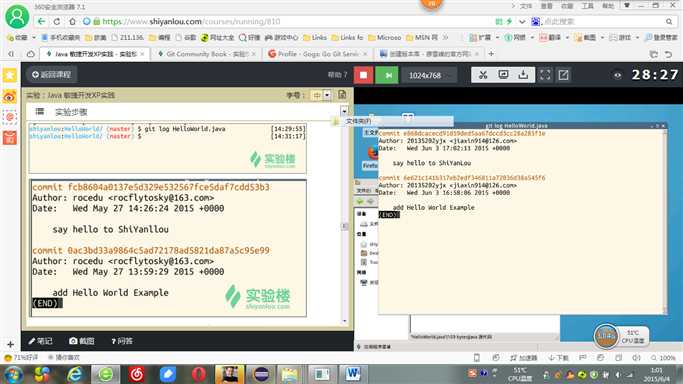The width and height of the screenshot is (683, 384).
Task: Open the MSN bookmark folder
Action: (422, 37)
